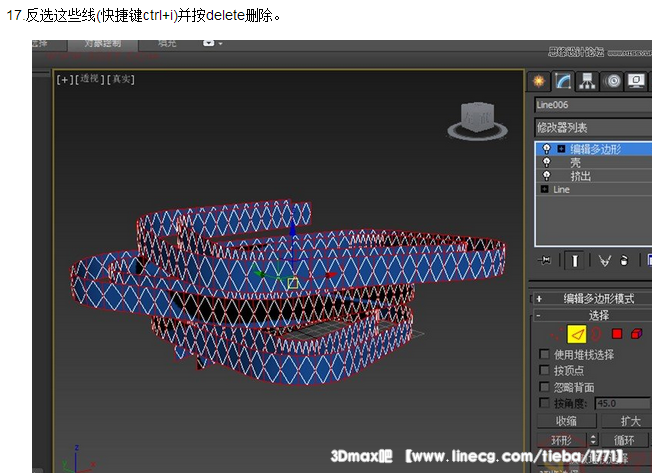Select Vertex sub-object level icon
The image size is (652, 473).
click(x=555, y=334)
